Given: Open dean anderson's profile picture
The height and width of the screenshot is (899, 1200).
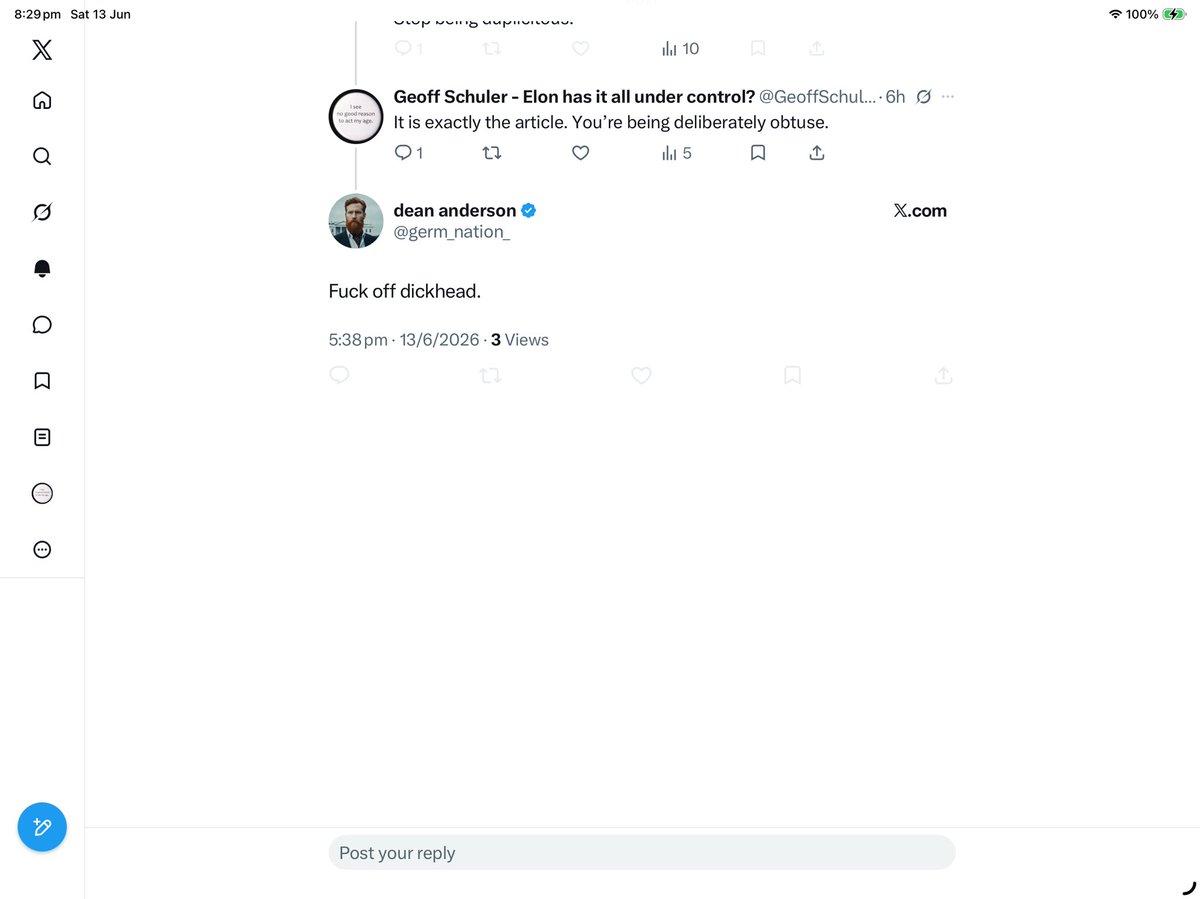Looking at the screenshot, I should click(x=356, y=220).
